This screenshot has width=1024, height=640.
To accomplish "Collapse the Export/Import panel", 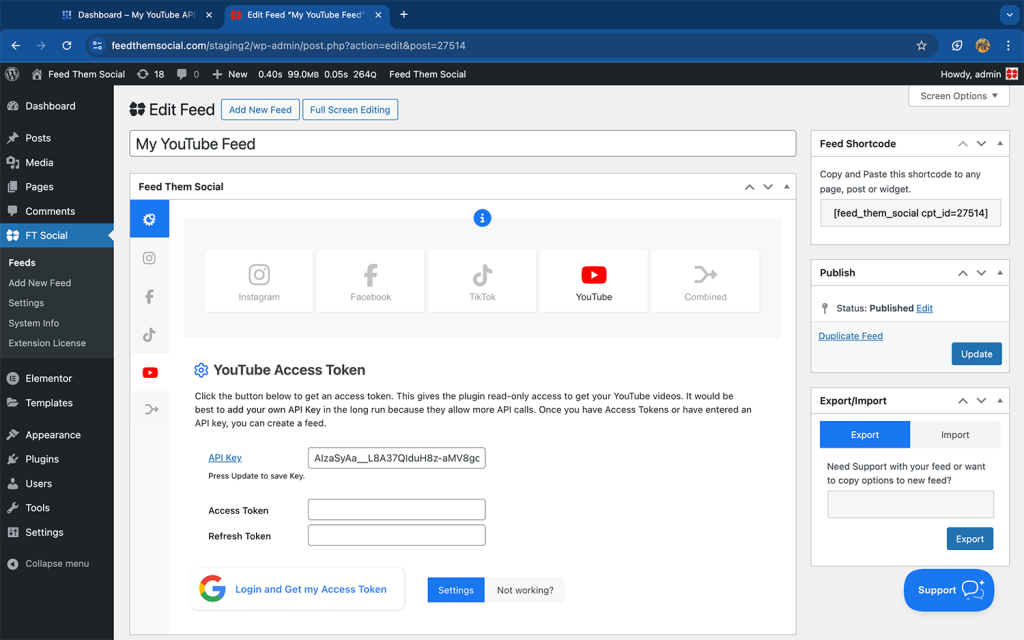I will click(1000, 401).
